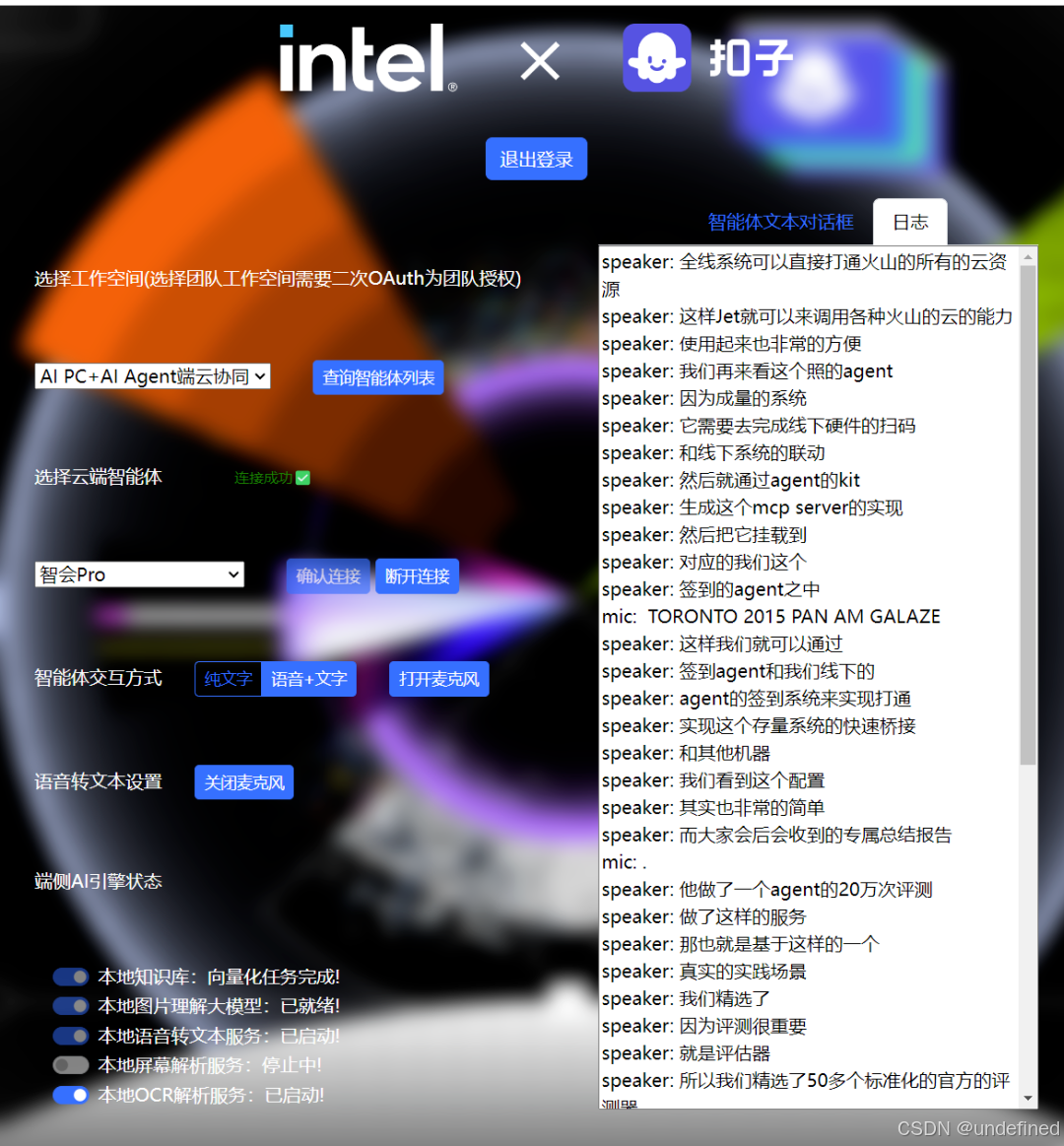Click log line '然后就通过agent的kit'
The width and height of the screenshot is (1064, 1146).
pyautogui.click(x=731, y=481)
